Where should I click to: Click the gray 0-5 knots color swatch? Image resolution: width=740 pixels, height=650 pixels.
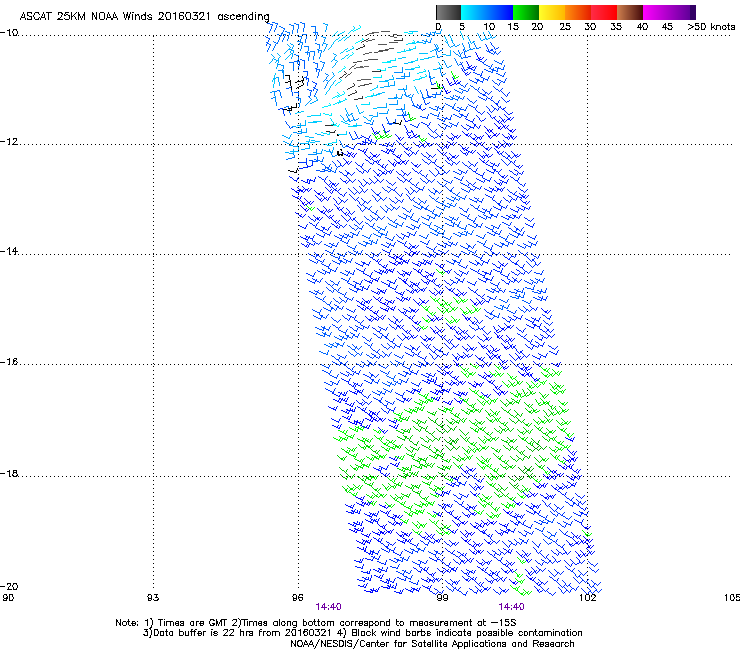[448, 12]
